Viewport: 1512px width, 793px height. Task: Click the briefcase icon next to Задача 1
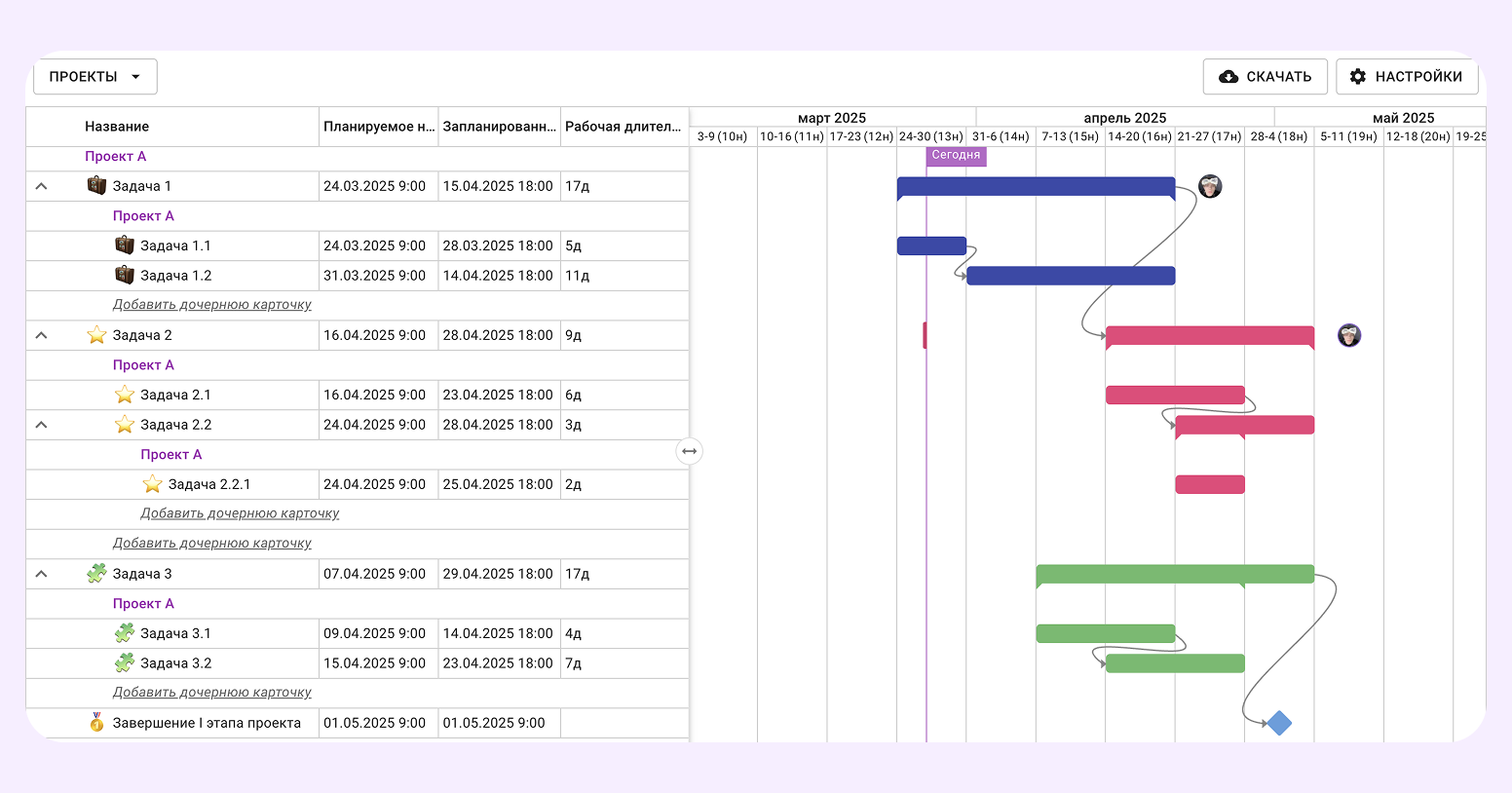(x=96, y=186)
